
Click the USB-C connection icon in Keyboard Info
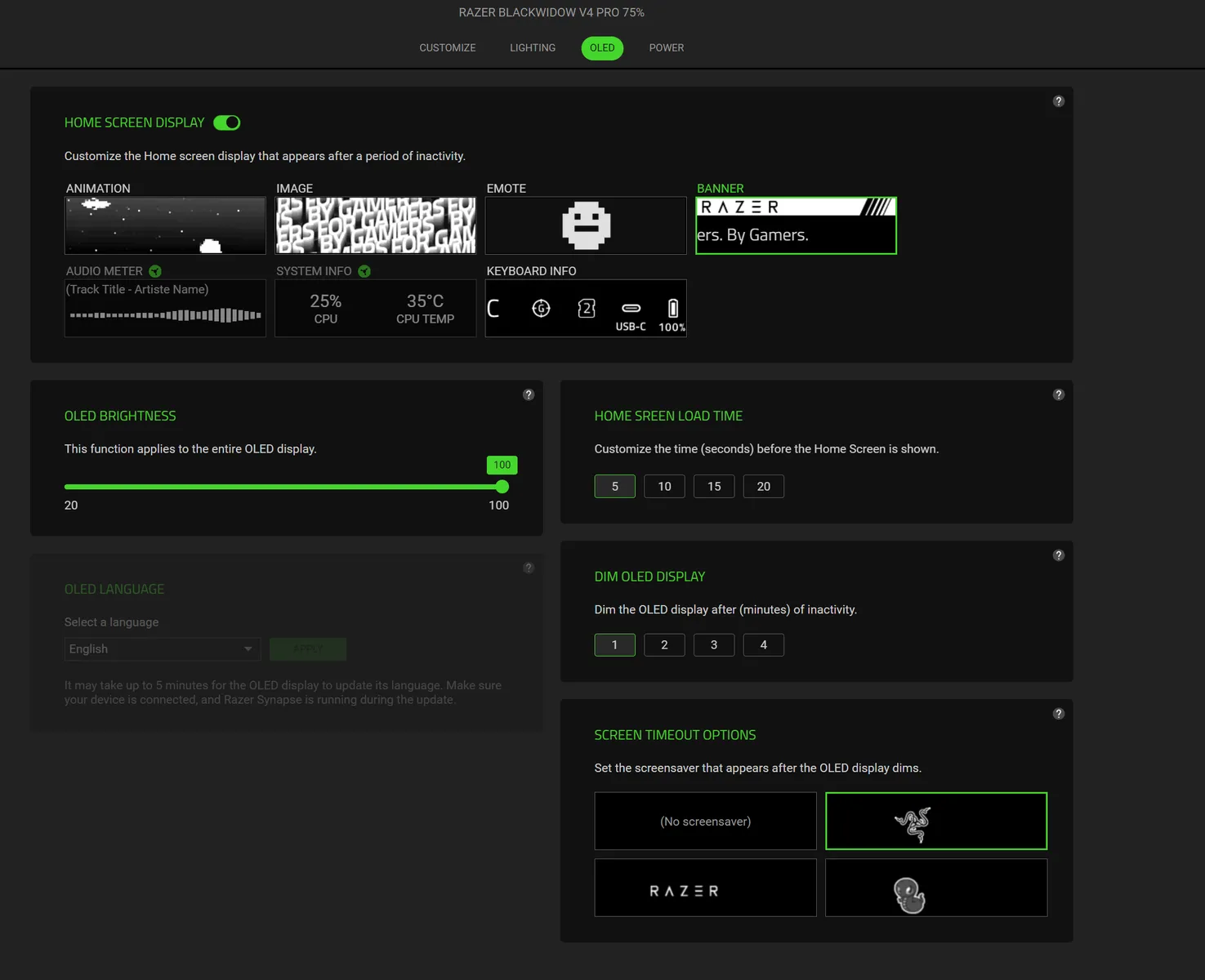(631, 309)
